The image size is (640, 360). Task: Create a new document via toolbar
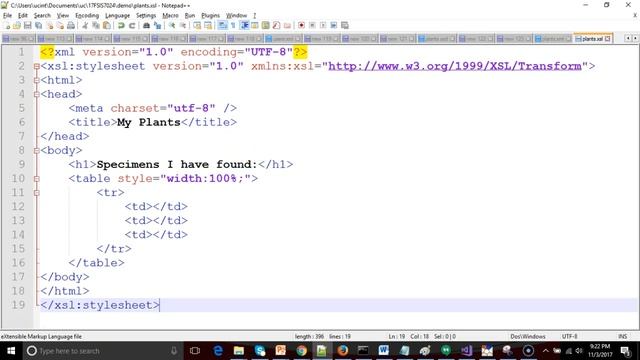pyautogui.click(x=7, y=25)
